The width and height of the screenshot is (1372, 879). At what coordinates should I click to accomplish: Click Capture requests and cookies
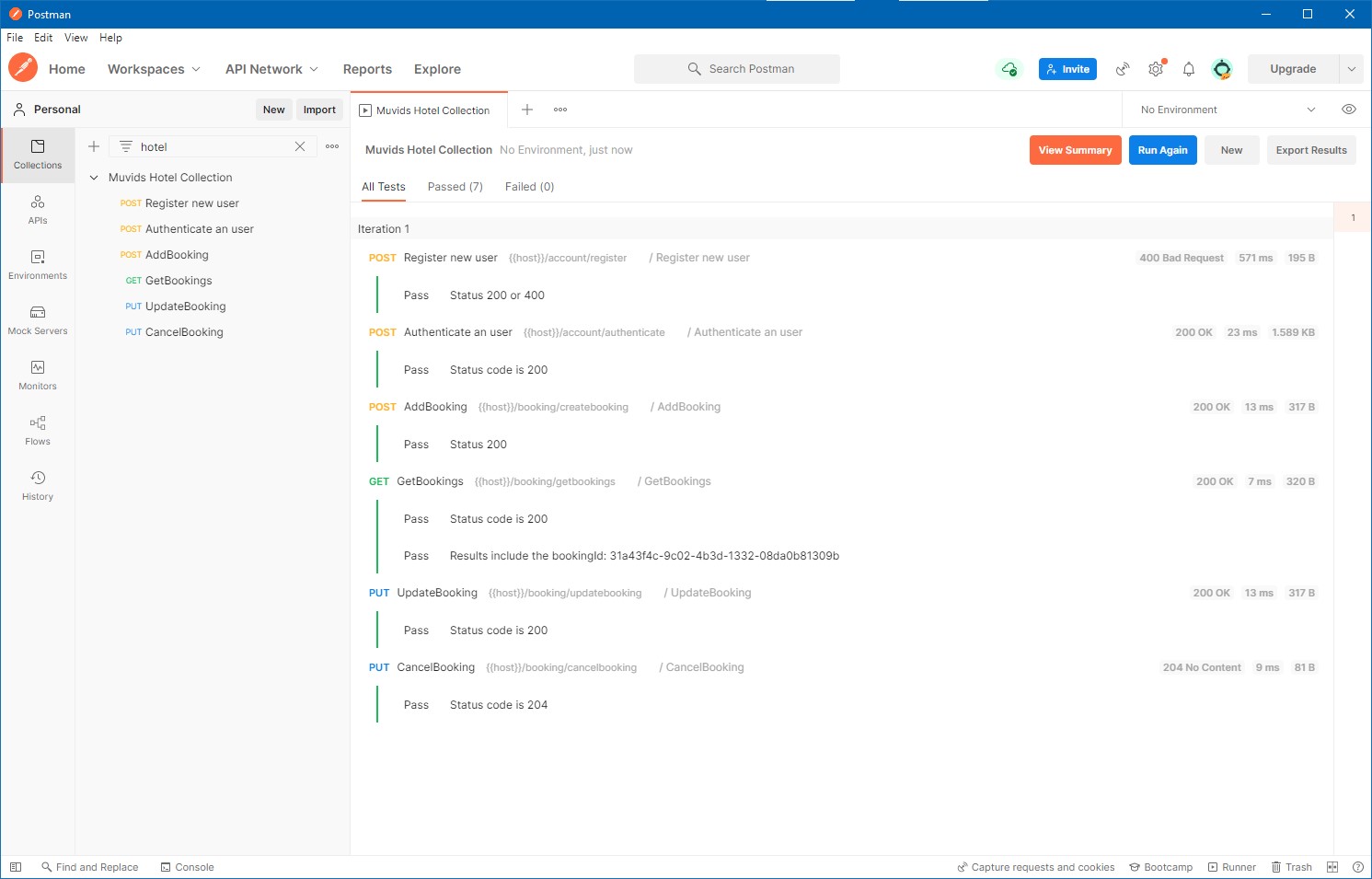1036,867
